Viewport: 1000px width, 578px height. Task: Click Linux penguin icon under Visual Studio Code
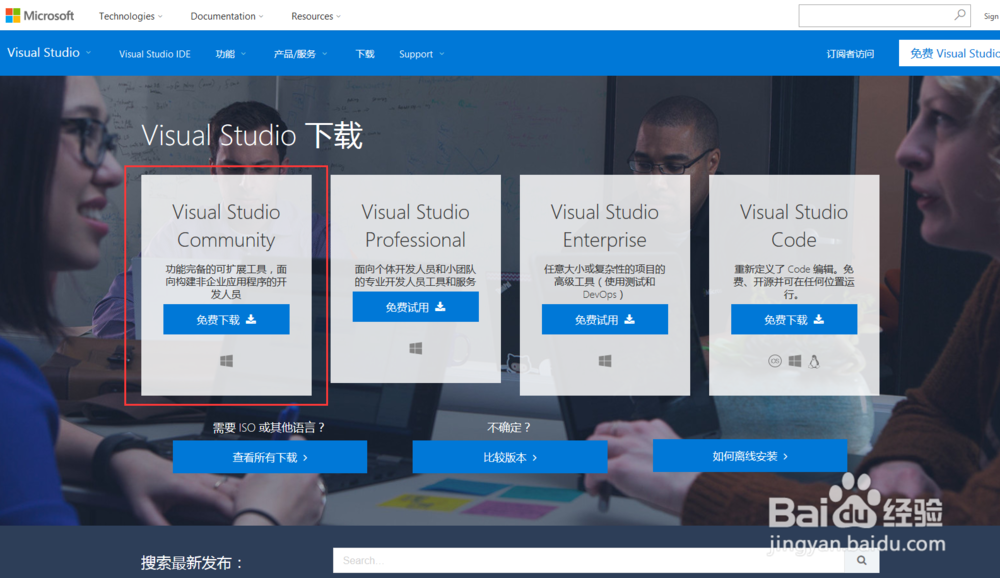(814, 362)
